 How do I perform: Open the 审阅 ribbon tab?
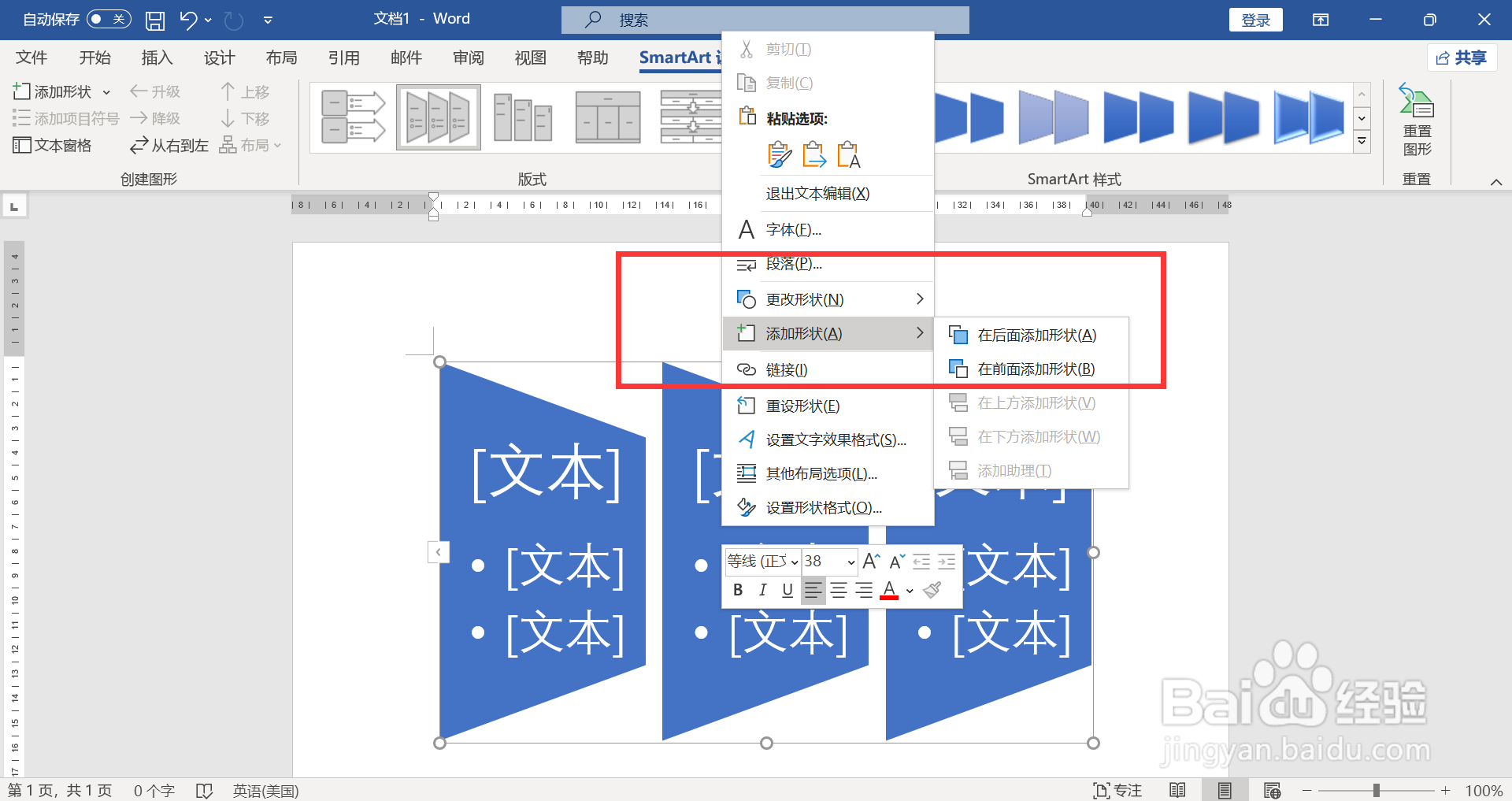(x=469, y=57)
